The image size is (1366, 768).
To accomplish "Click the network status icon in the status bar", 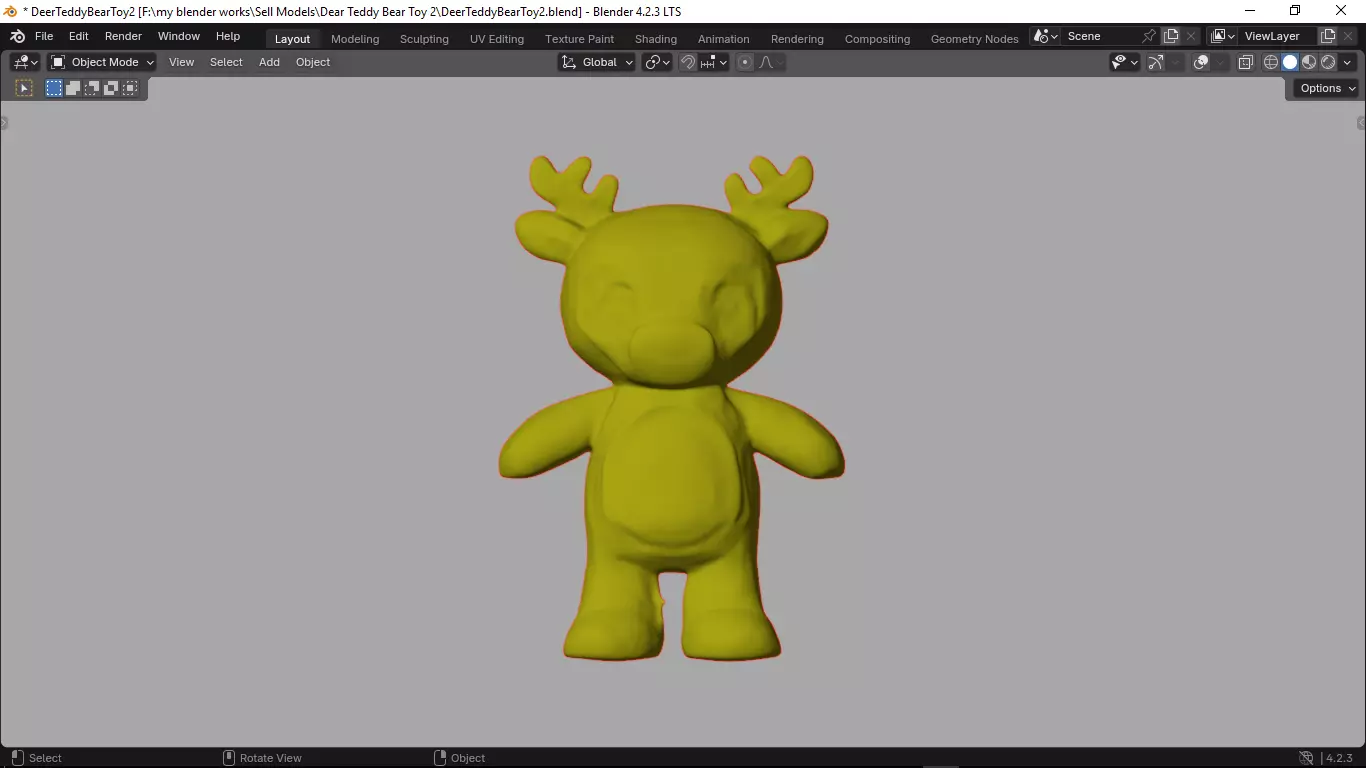I will pyautogui.click(x=1305, y=758).
